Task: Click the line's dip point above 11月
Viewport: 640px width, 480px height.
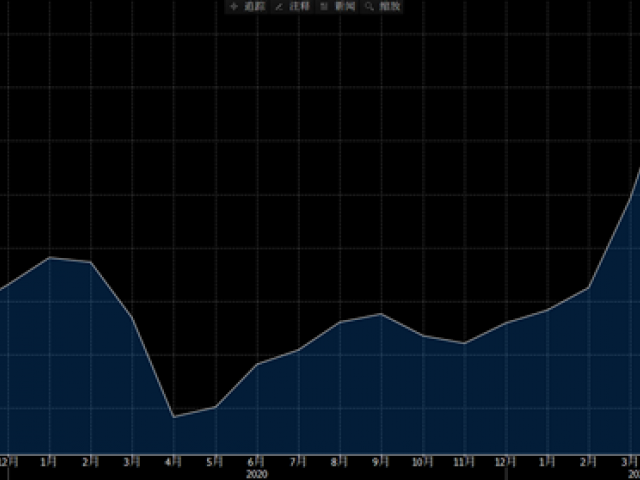Action: (x=464, y=343)
